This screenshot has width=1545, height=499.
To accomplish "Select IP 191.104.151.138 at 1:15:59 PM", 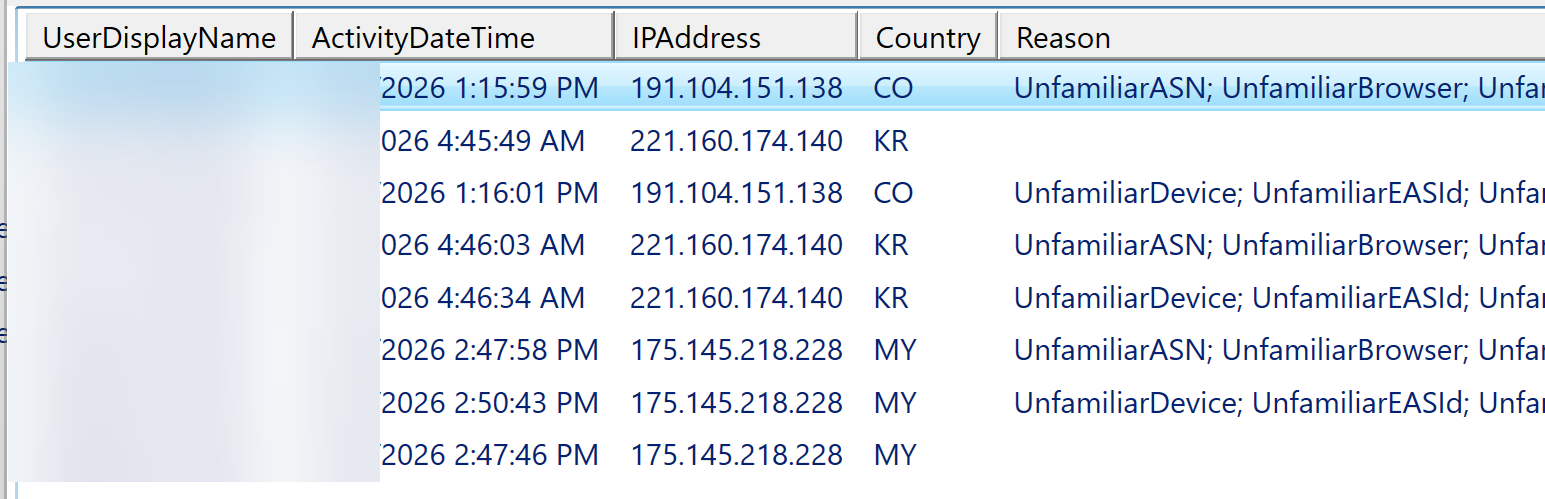I will click(x=736, y=88).
